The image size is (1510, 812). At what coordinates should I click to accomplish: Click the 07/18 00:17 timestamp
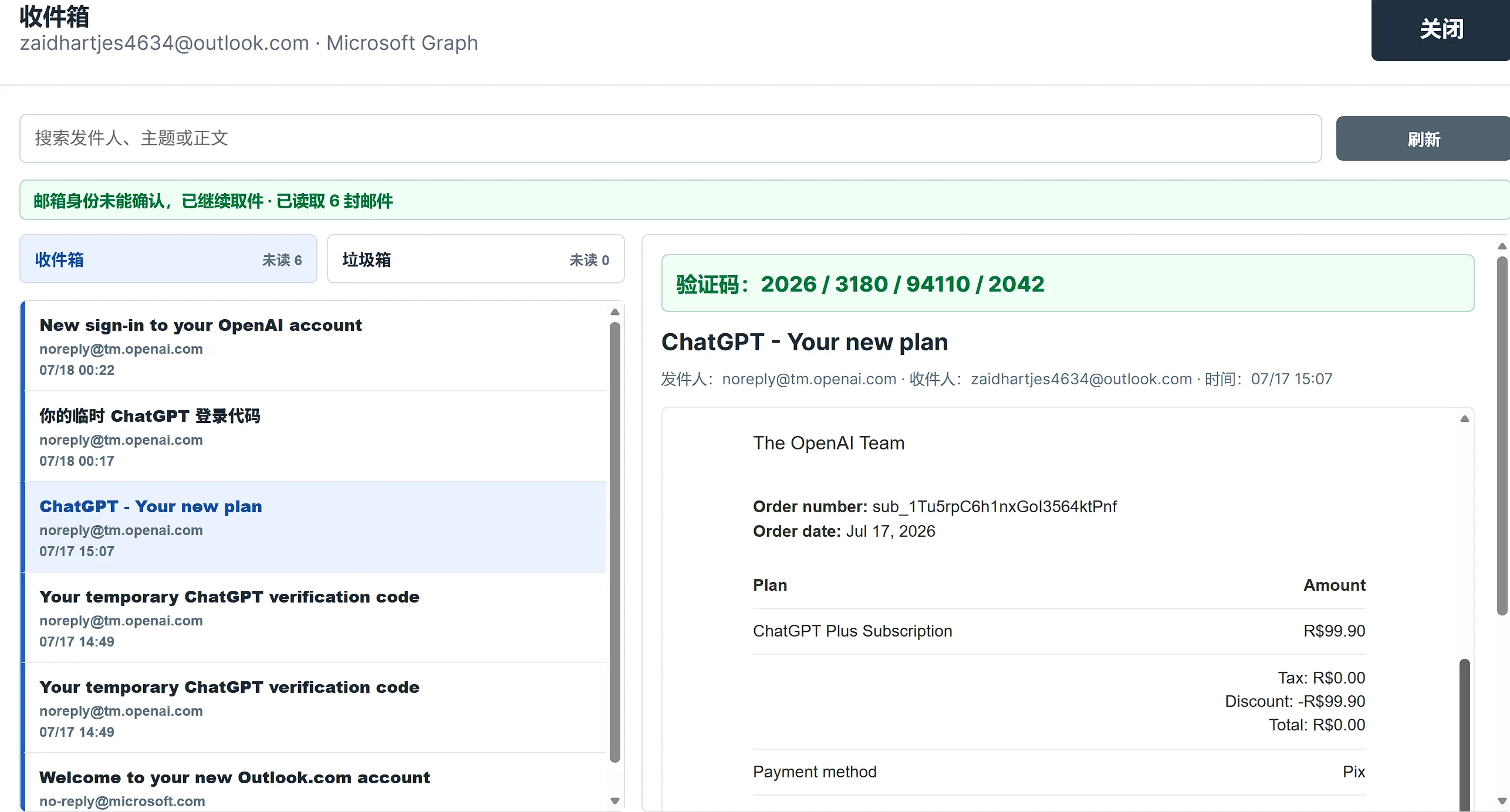click(77, 461)
